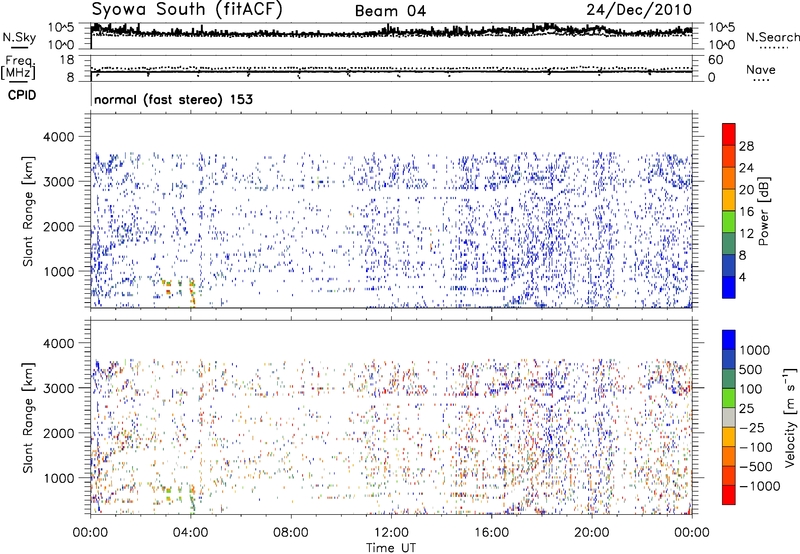Image resolution: width=800 pixels, height=554 pixels.
Task: Click the velocity scale value -1000
Action: (x=760, y=486)
